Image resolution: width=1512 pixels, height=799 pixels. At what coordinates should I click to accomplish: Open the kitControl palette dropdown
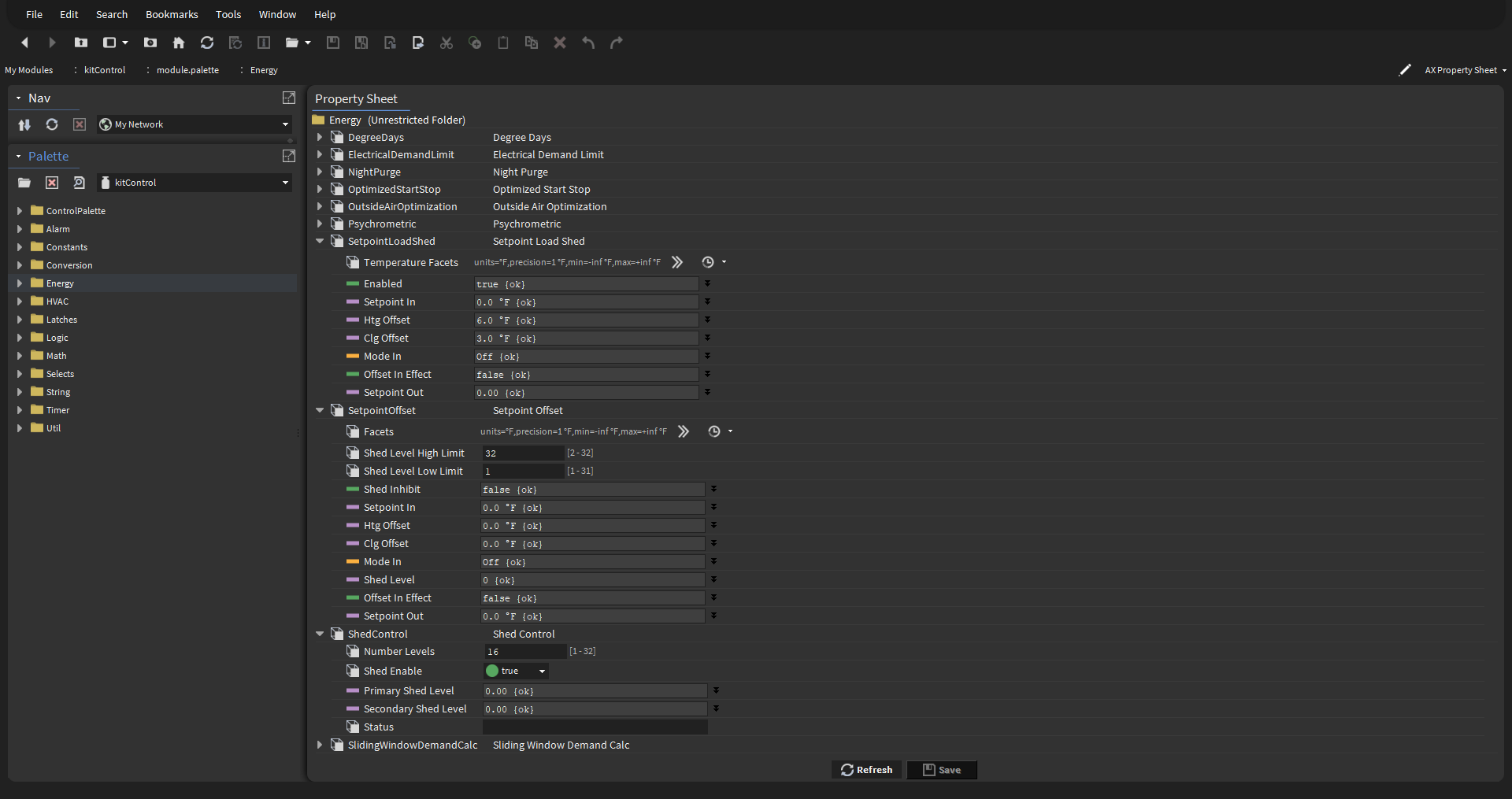point(285,183)
